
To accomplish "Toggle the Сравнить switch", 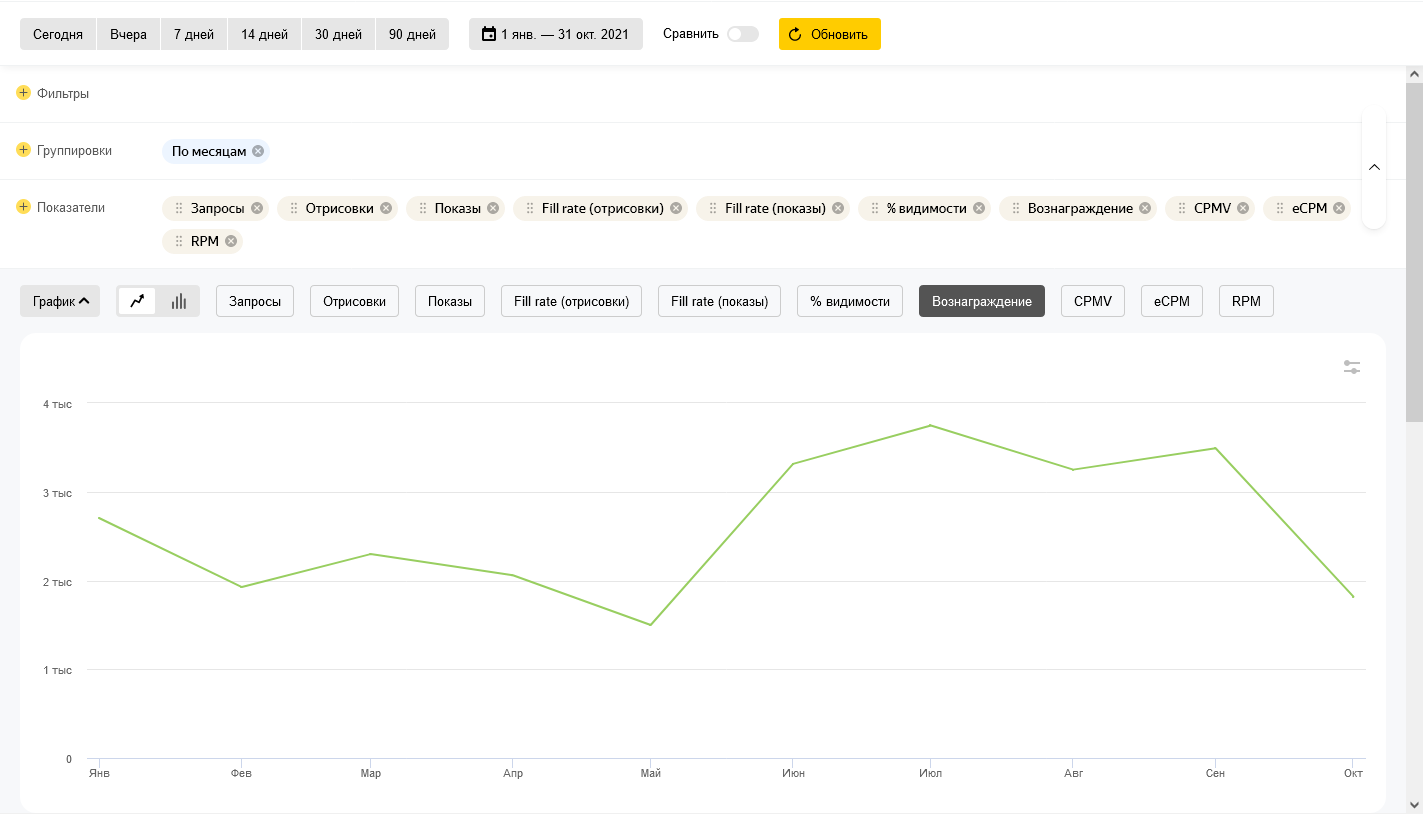I will point(742,34).
